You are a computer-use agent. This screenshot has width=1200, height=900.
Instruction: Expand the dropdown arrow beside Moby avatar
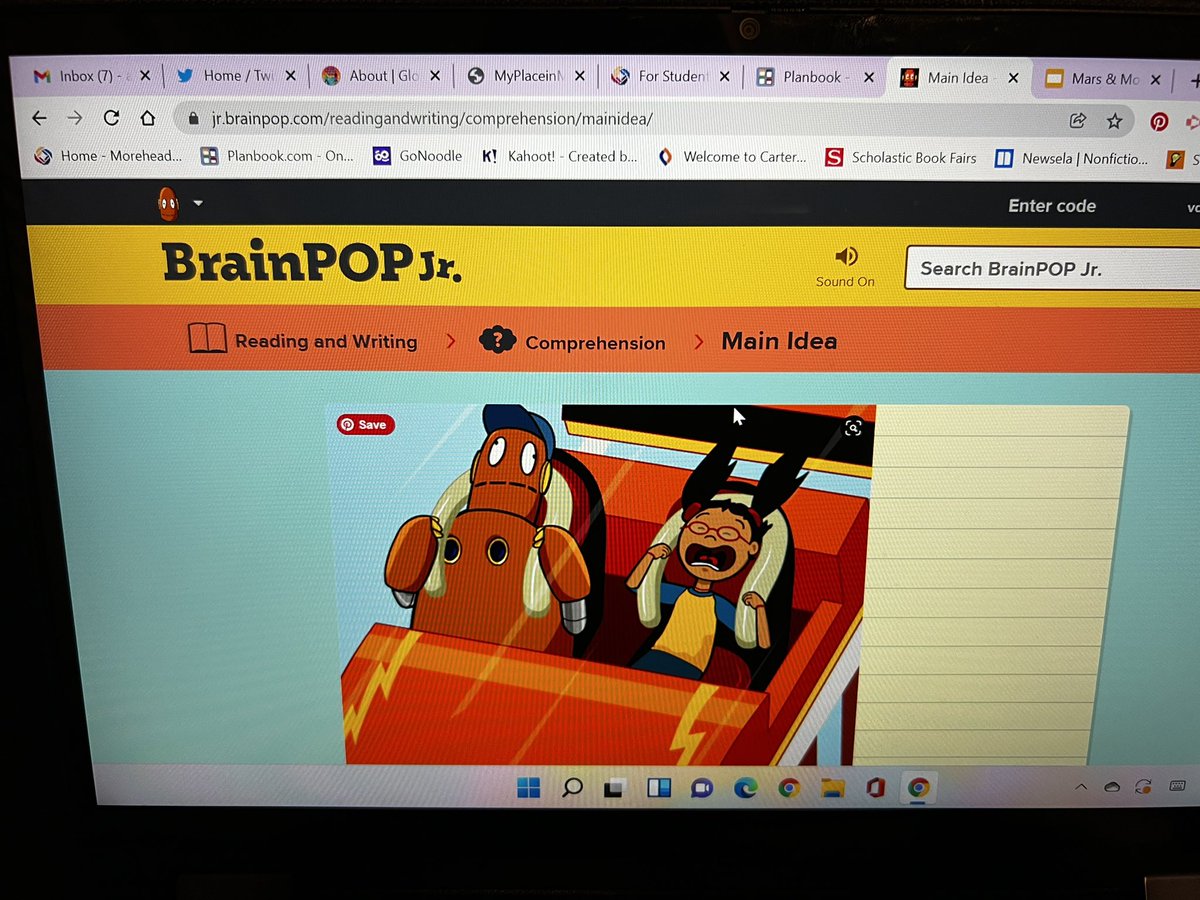pyautogui.click(x=198, y=203)
